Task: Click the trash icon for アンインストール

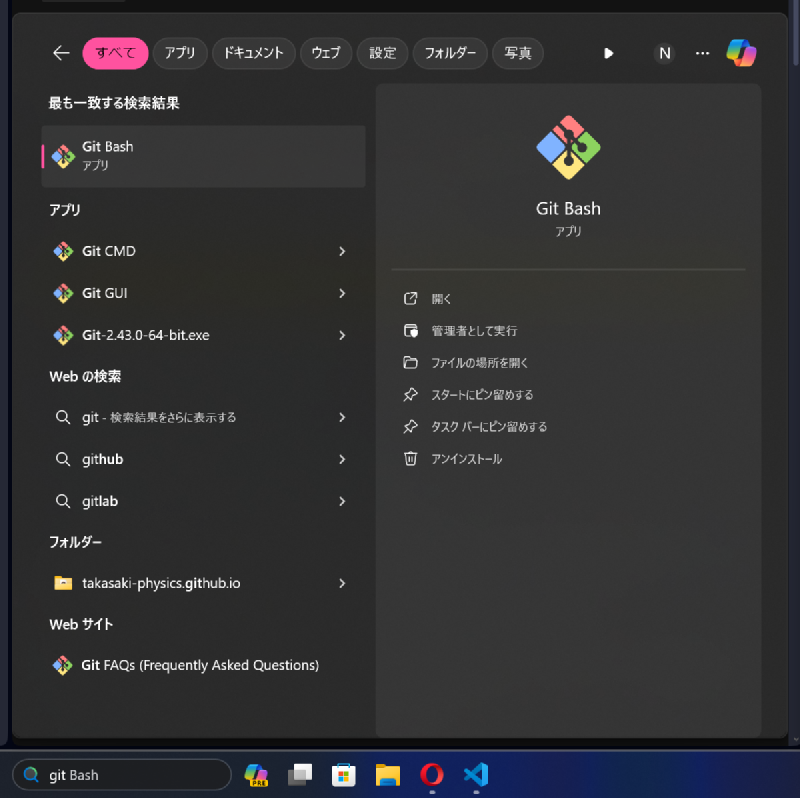Action: pyautogui.click(x=410, y=459)
